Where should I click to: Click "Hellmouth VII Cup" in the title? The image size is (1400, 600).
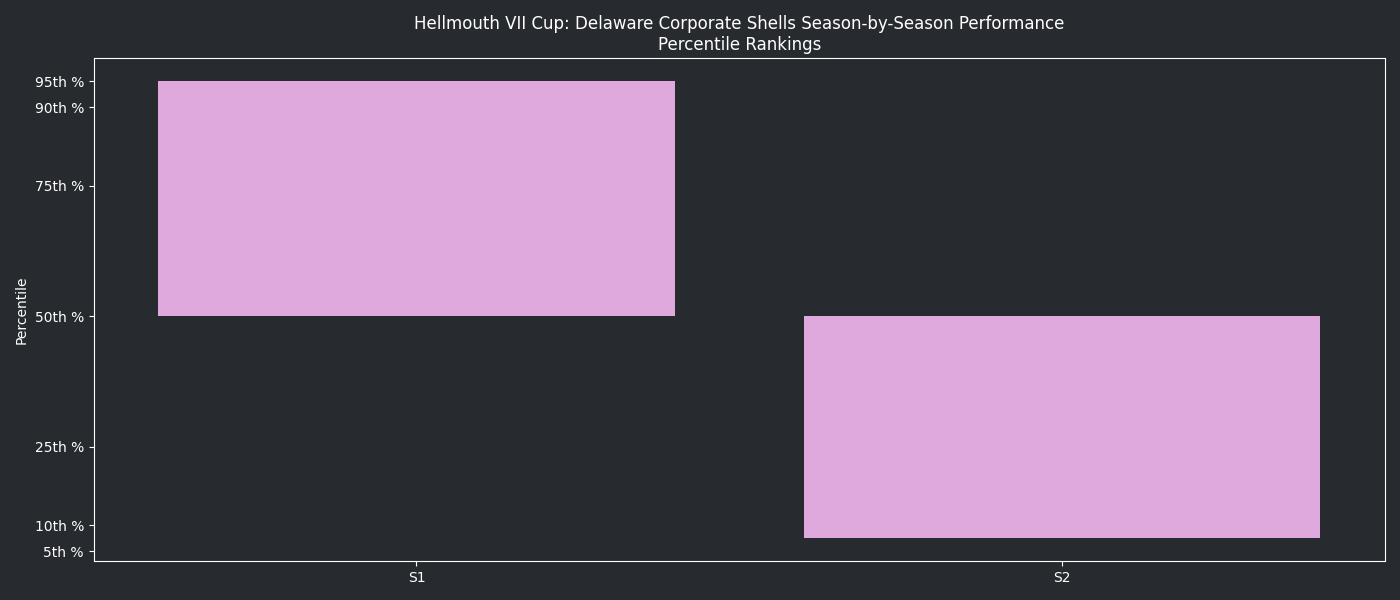(490, 23)
